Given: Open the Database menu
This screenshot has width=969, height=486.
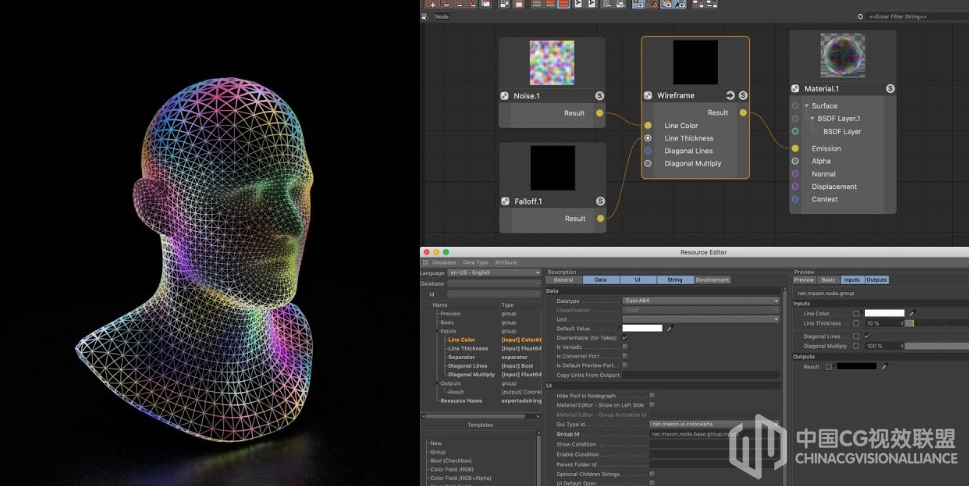Looking at the screenshot, I should click(444, 263).
